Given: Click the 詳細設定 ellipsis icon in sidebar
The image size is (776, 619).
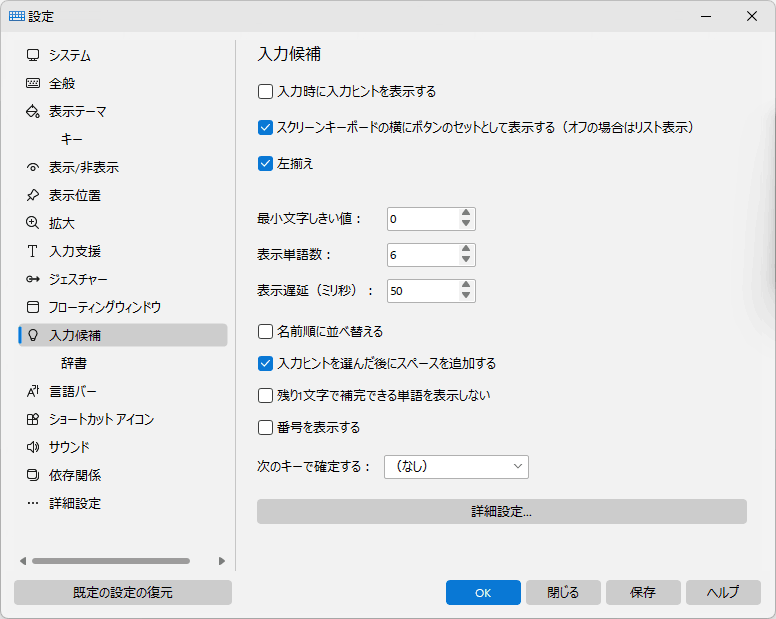Looking at the screenshot, I should pyautogui.click(x=33, y=503).
